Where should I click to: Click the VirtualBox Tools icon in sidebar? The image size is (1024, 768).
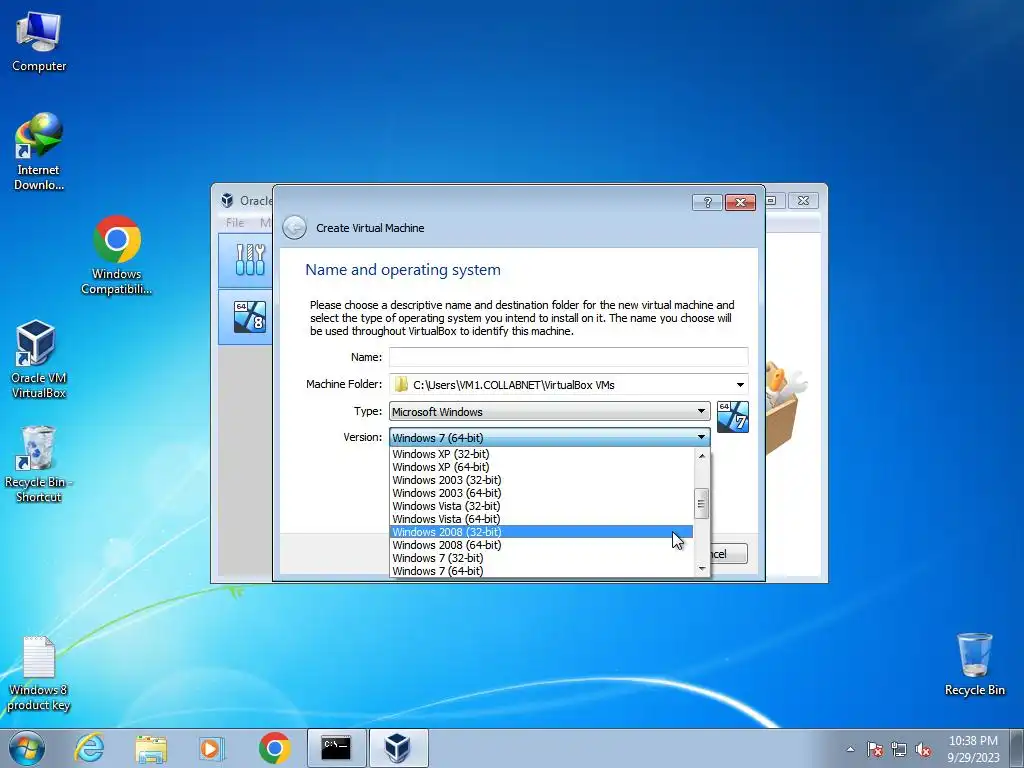pyautogui.click(x=250, y=260)
